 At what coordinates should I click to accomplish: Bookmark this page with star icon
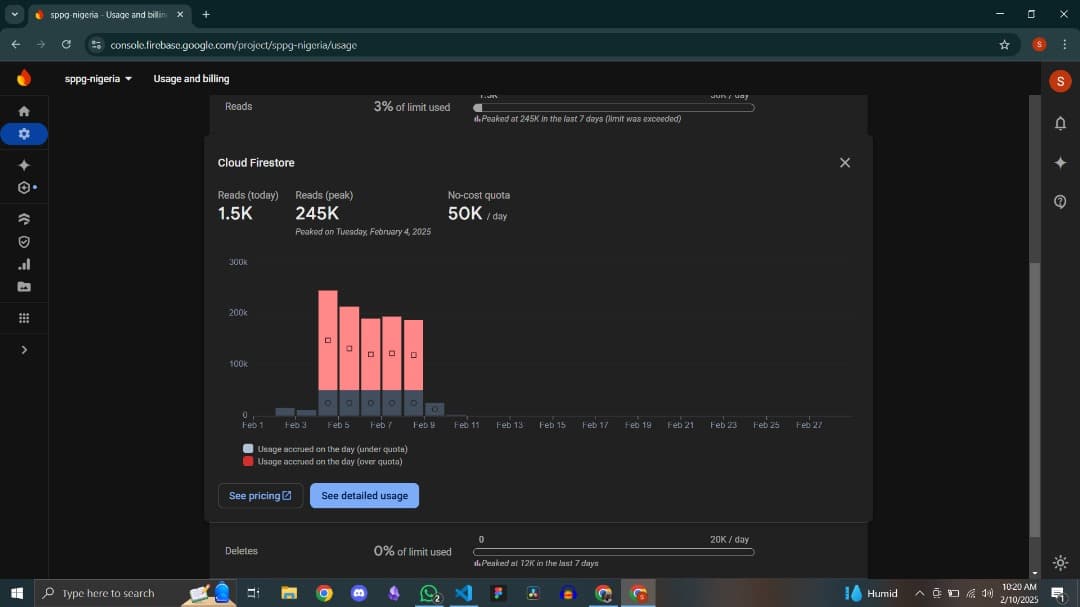[1004, 45]
